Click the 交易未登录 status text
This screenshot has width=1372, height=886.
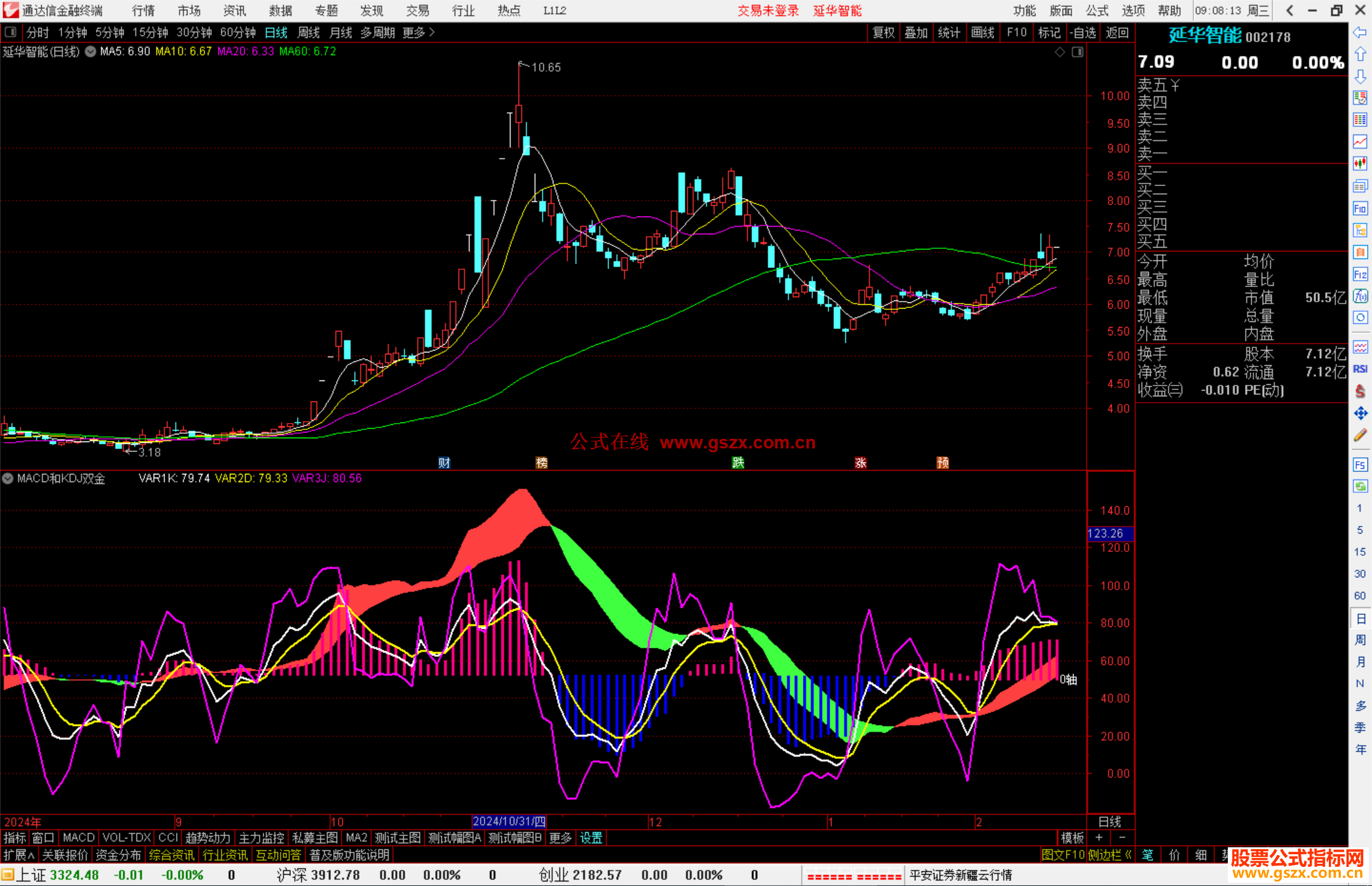[x=768, y=11]
